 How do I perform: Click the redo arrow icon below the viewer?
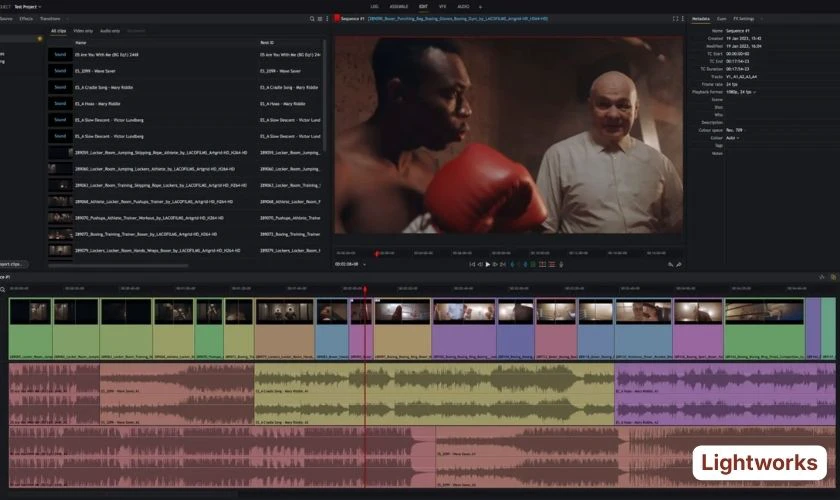pos(679,264)
